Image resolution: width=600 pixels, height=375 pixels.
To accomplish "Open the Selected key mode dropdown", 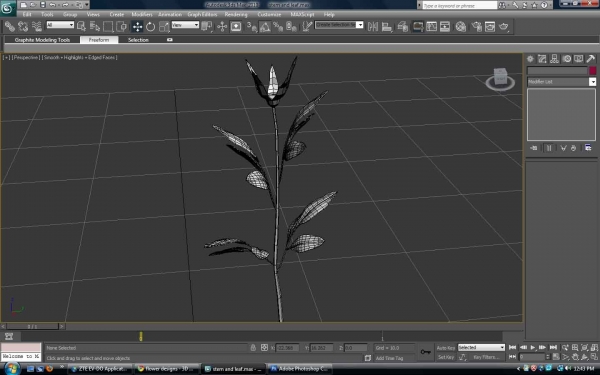I will coord(481,347).
